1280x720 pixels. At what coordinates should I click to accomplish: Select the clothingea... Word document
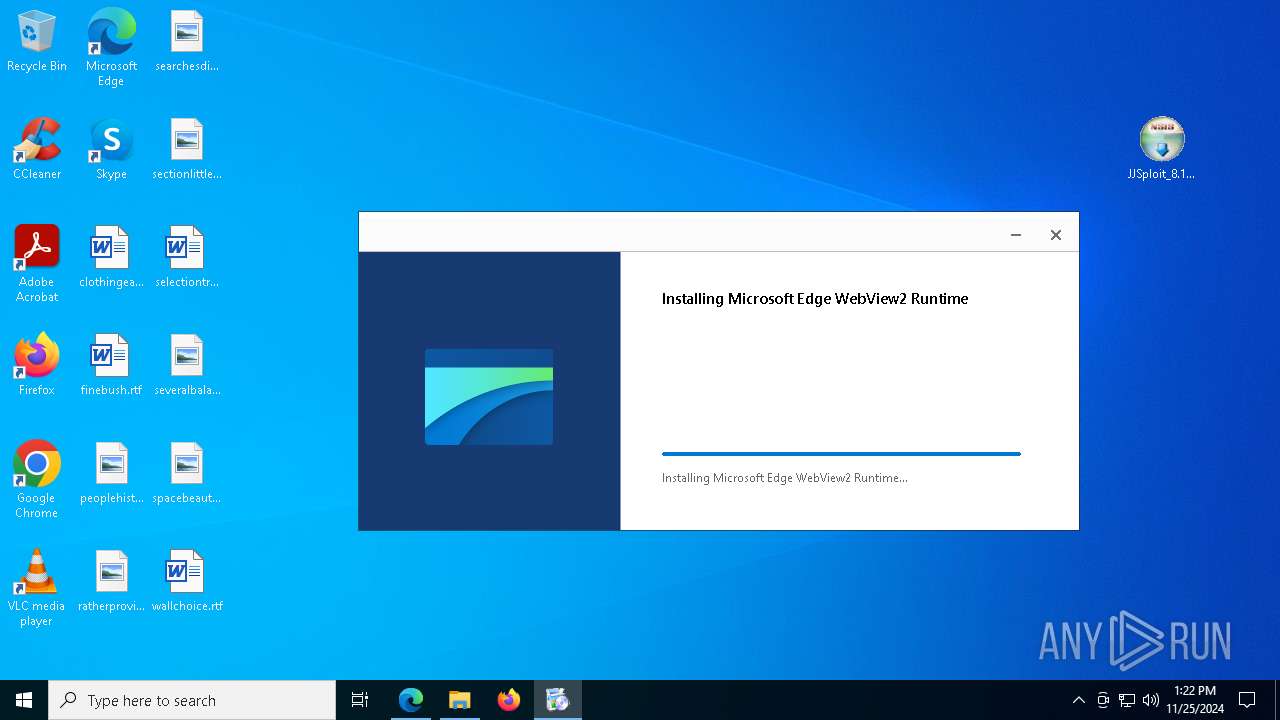111,258
